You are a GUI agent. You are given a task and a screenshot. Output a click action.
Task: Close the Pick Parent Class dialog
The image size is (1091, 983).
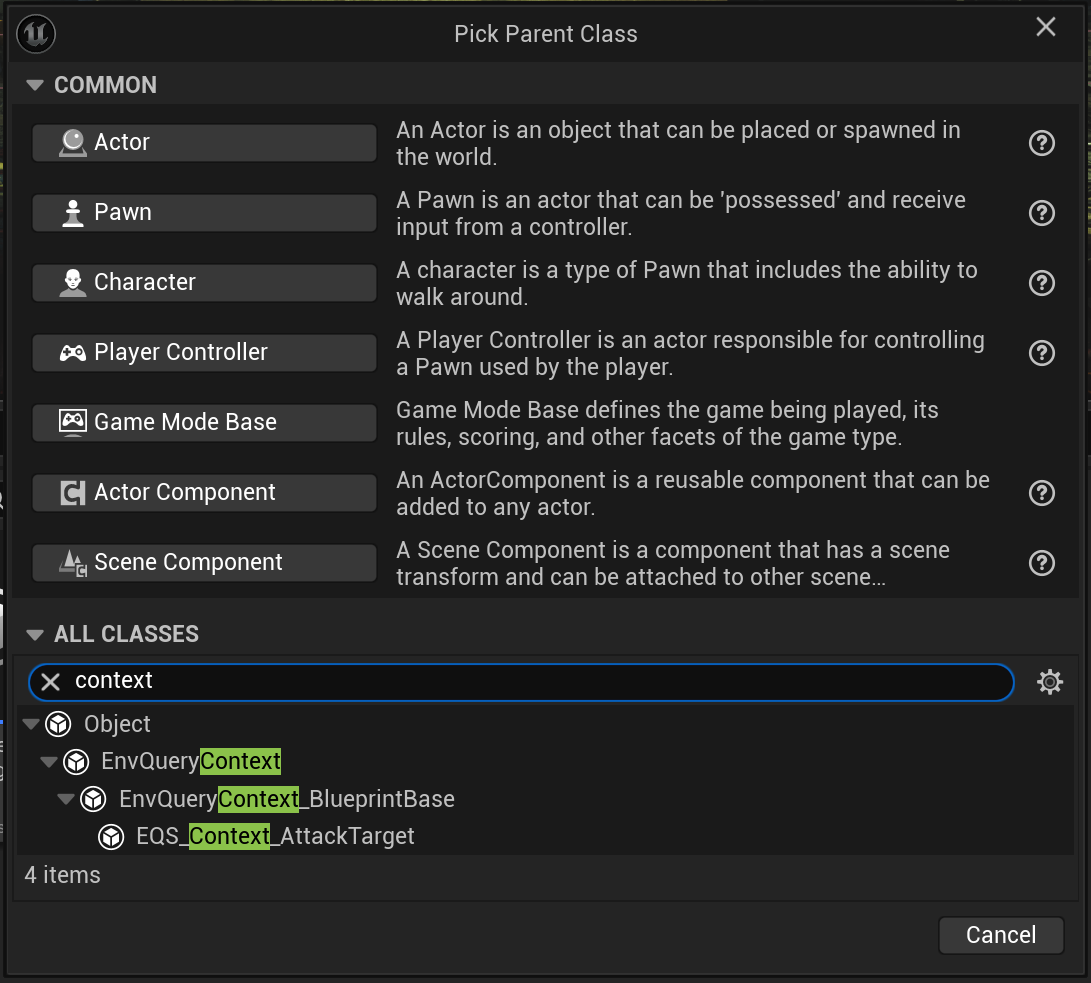(x=1046, y=27)
